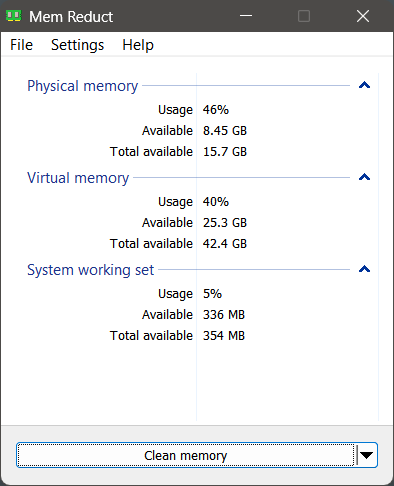This screenshot has height=486, width=394.
Task: Collapse the Physical memory section chevron
Action: click(364, 85)
